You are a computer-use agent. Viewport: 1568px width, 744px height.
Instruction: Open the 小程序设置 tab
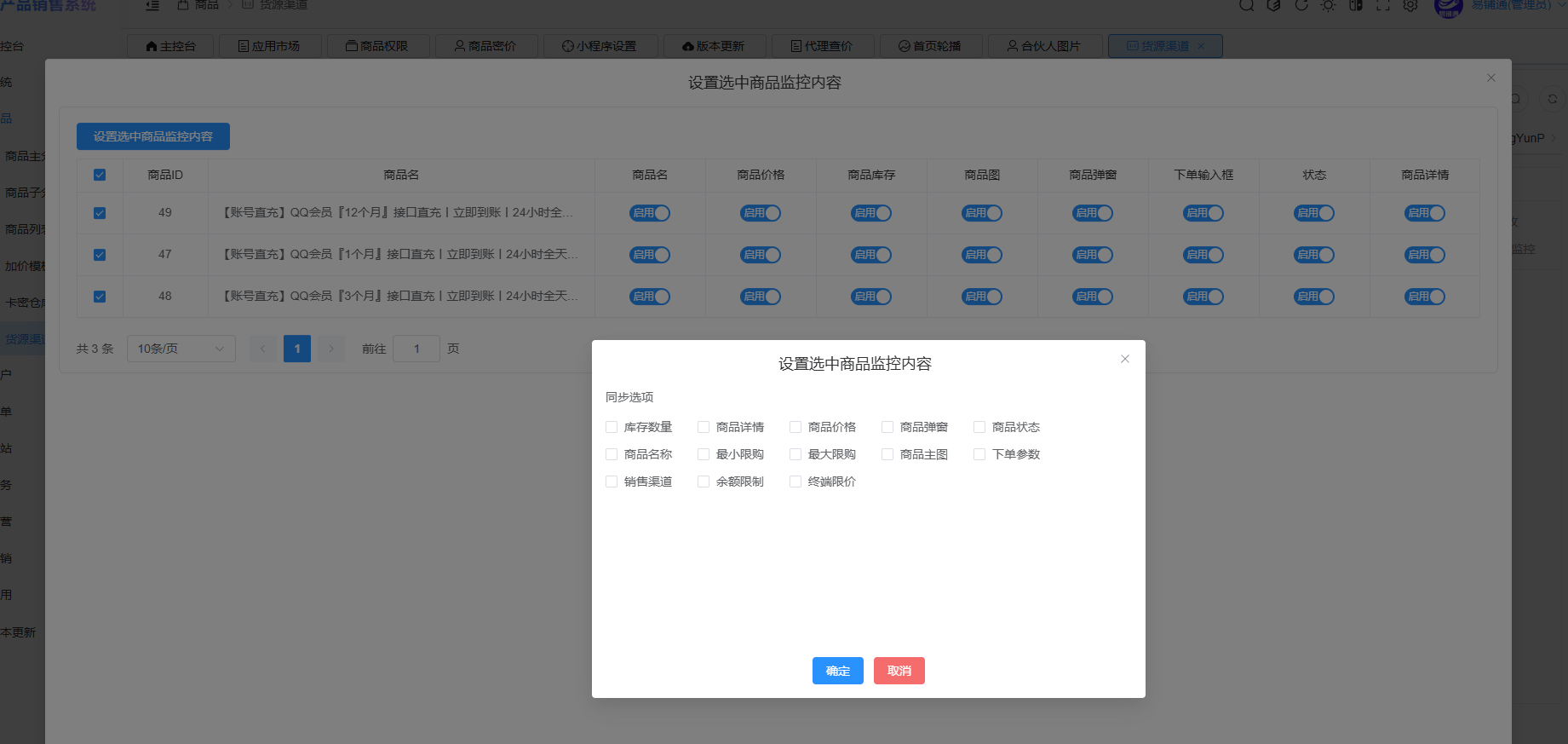point(600,46)
